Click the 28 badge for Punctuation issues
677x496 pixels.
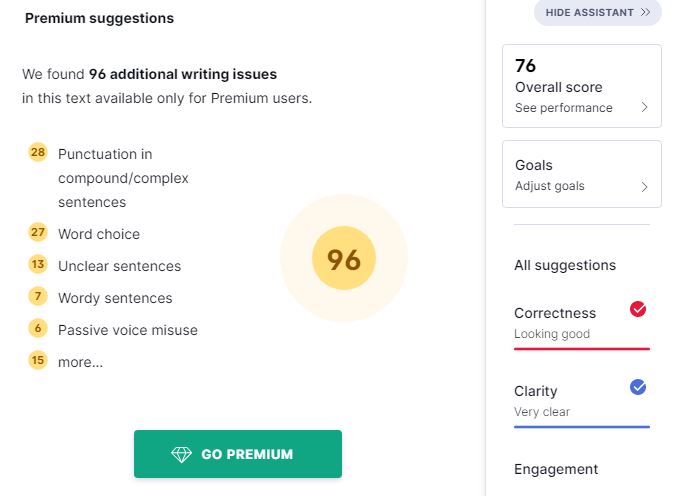(38, 152)
